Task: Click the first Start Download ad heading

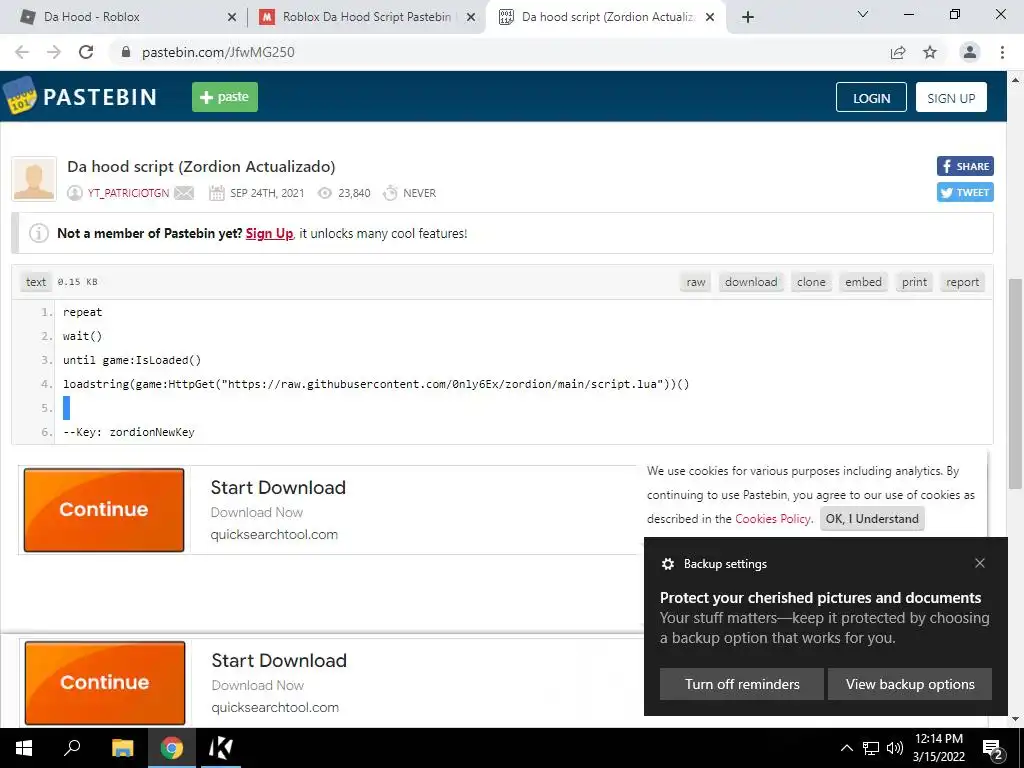Action: (x=278, y=487)
